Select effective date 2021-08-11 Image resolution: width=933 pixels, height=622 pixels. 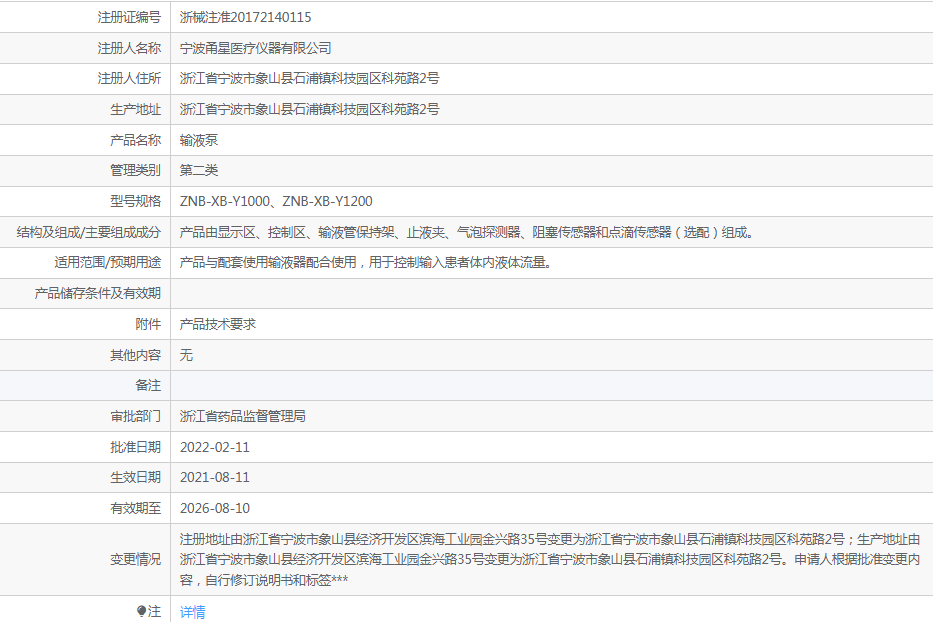pos(215,477)
